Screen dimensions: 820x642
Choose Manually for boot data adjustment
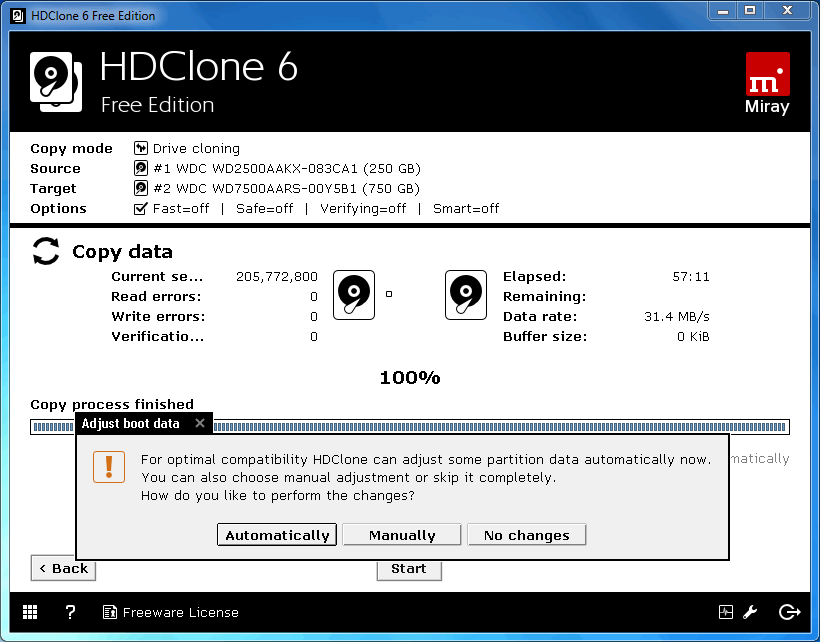(x=402, y=535)
